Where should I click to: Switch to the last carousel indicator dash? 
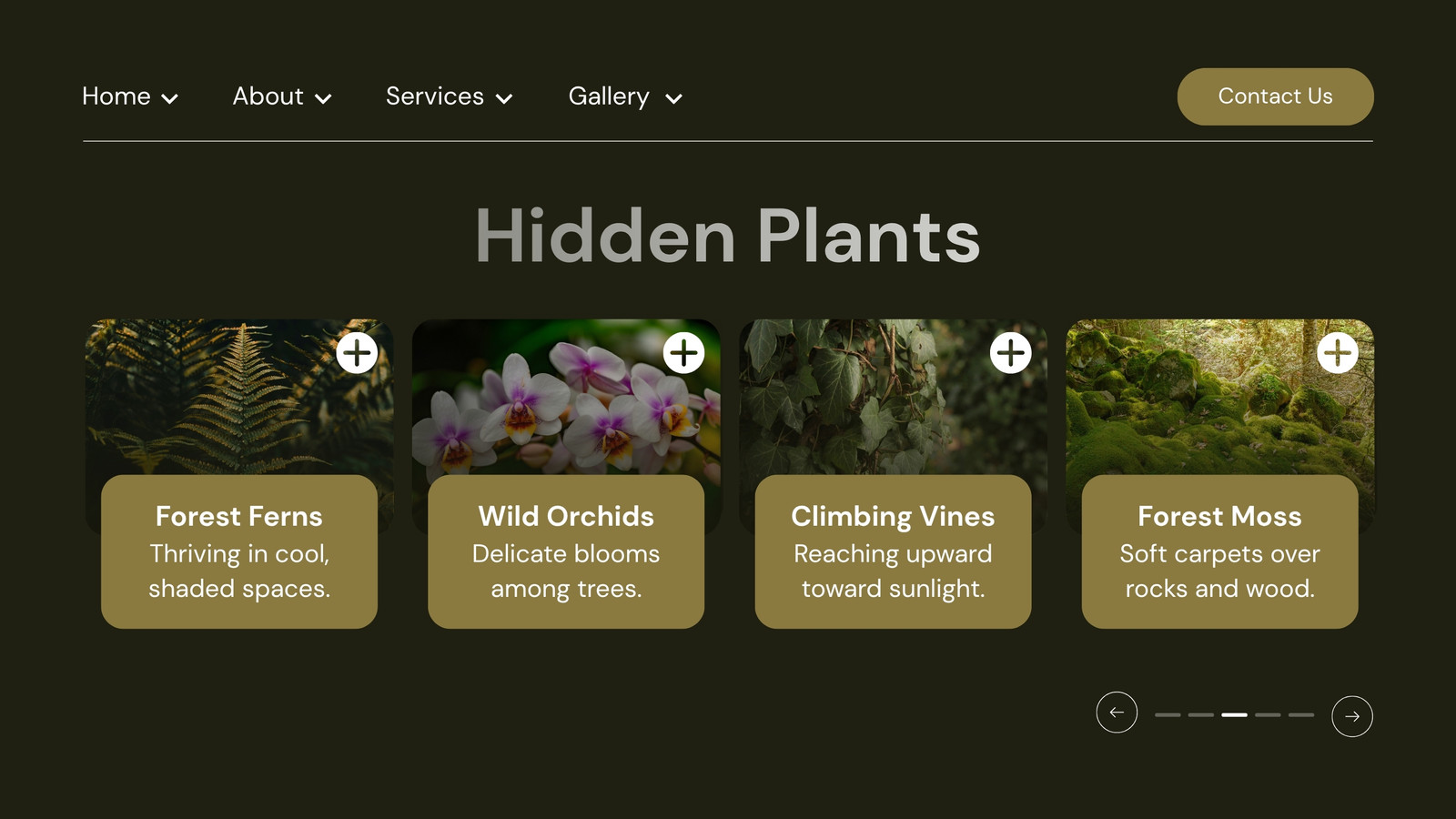click(x=1301, y=715)
